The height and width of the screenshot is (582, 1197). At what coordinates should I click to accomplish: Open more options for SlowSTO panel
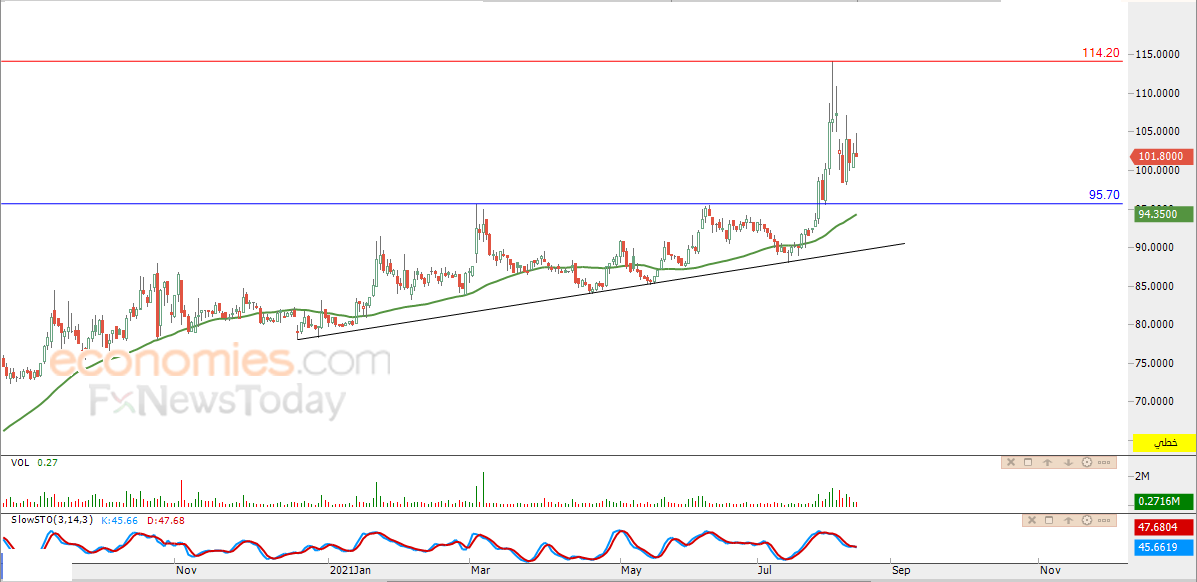(1105, 520)
